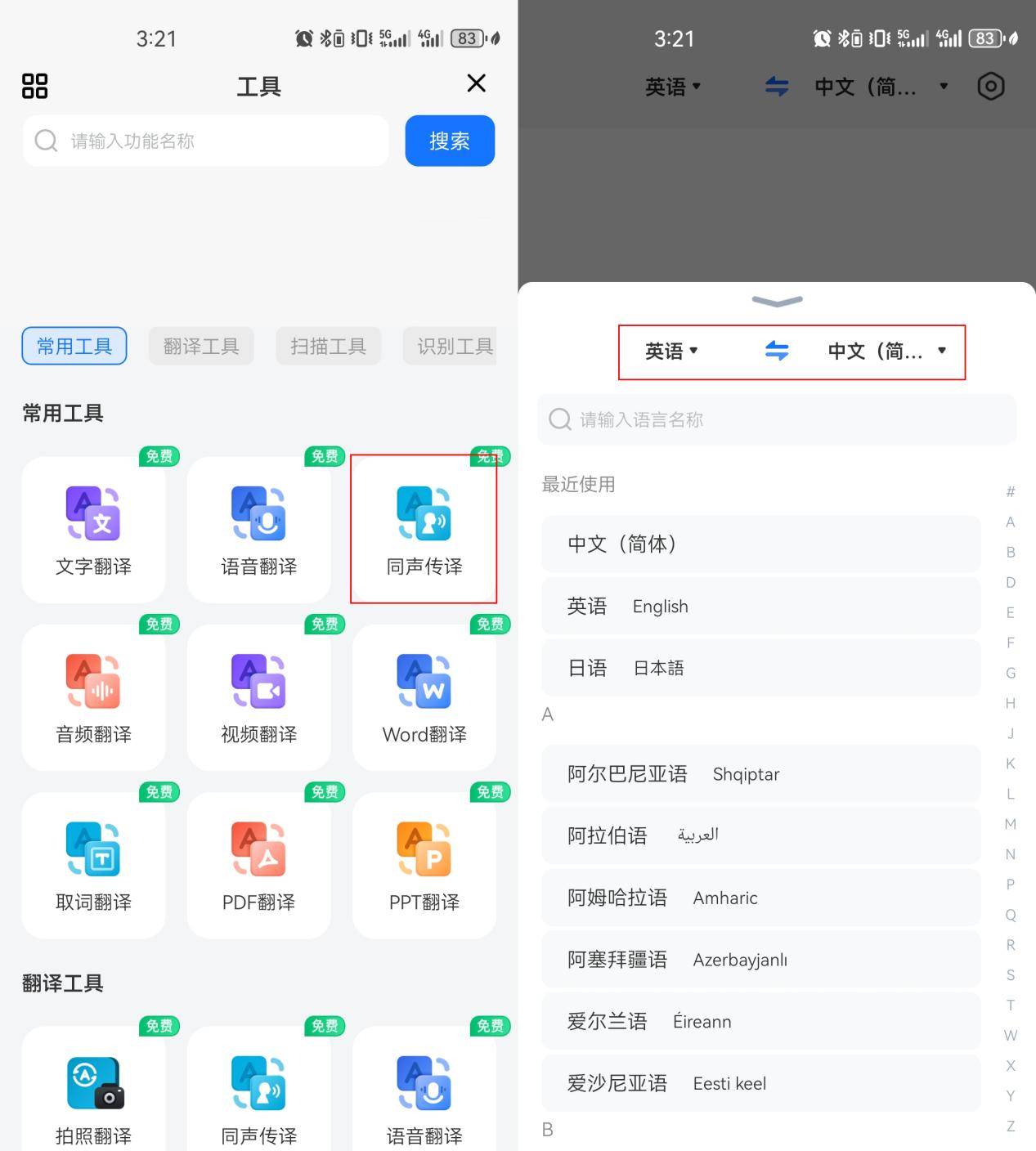Screen dimensions: 1036x1151
Task: Select 爱沙尼亚语 Eesti keel
Action: [x=760, y=1083]
